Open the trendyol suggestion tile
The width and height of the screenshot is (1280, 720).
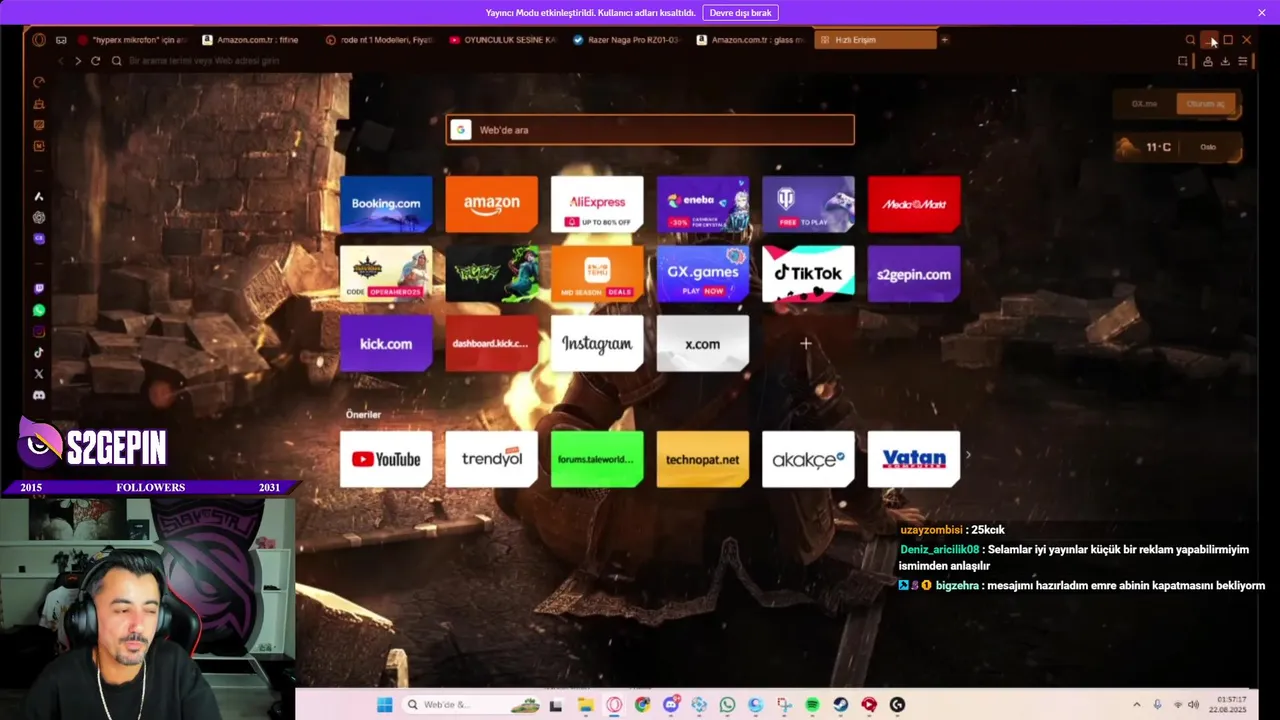(x=491, y=459)
